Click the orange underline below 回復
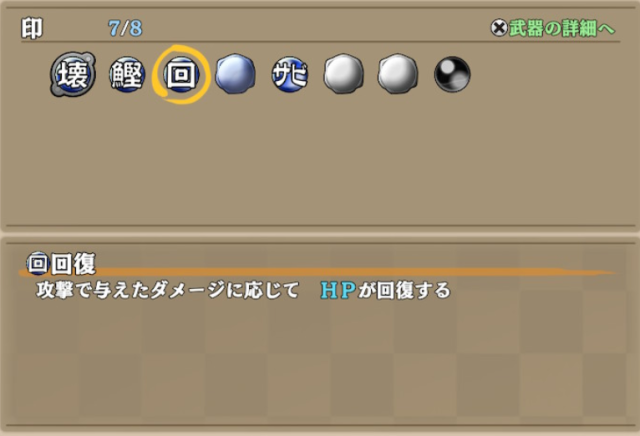640x436 pixels. (318, 272)
